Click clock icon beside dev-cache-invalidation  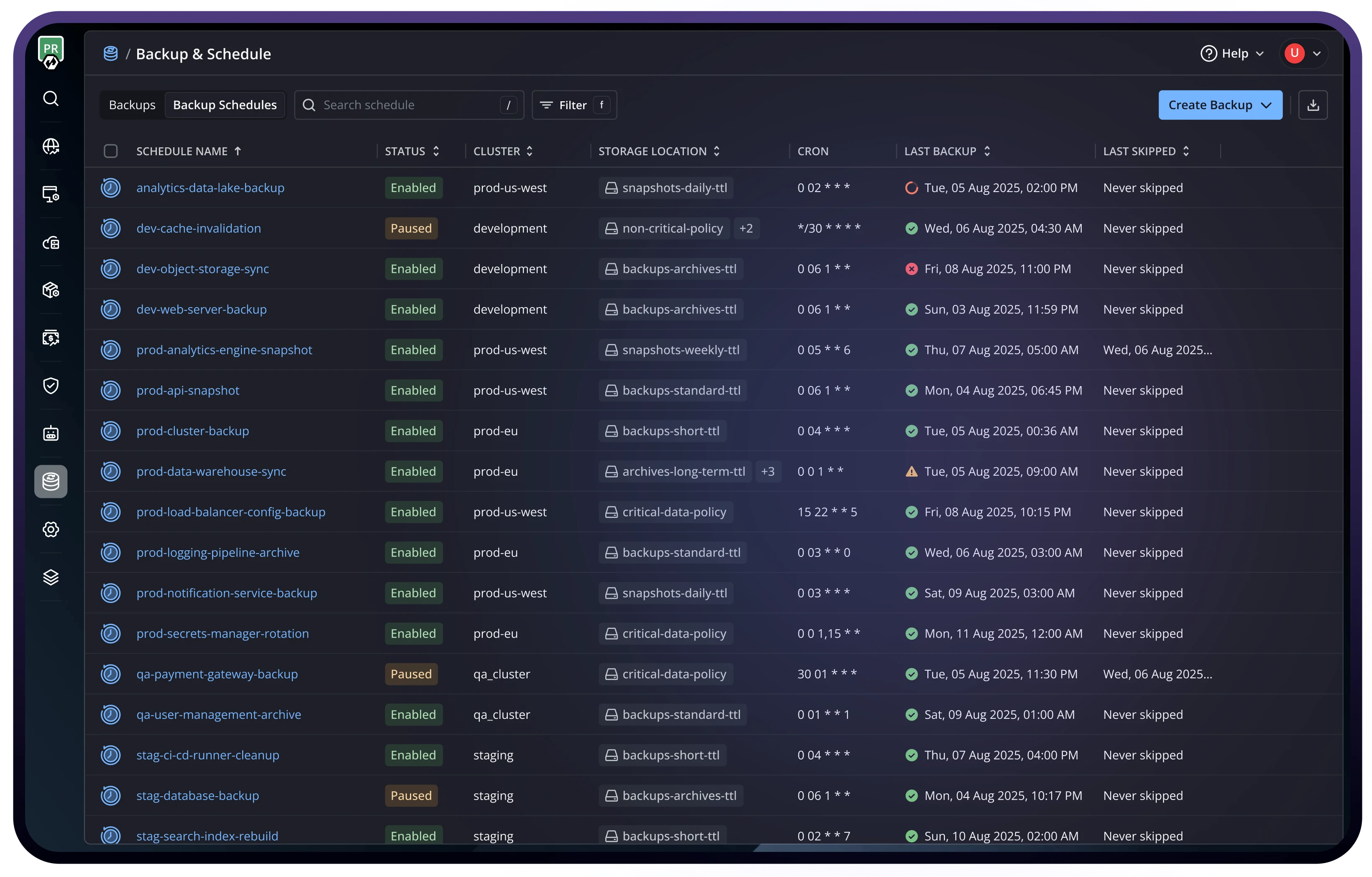tap(110, 228)
